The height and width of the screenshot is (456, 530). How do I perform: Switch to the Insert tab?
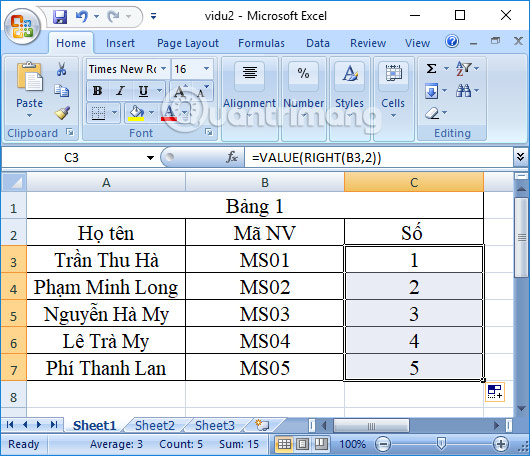point(120,43)
